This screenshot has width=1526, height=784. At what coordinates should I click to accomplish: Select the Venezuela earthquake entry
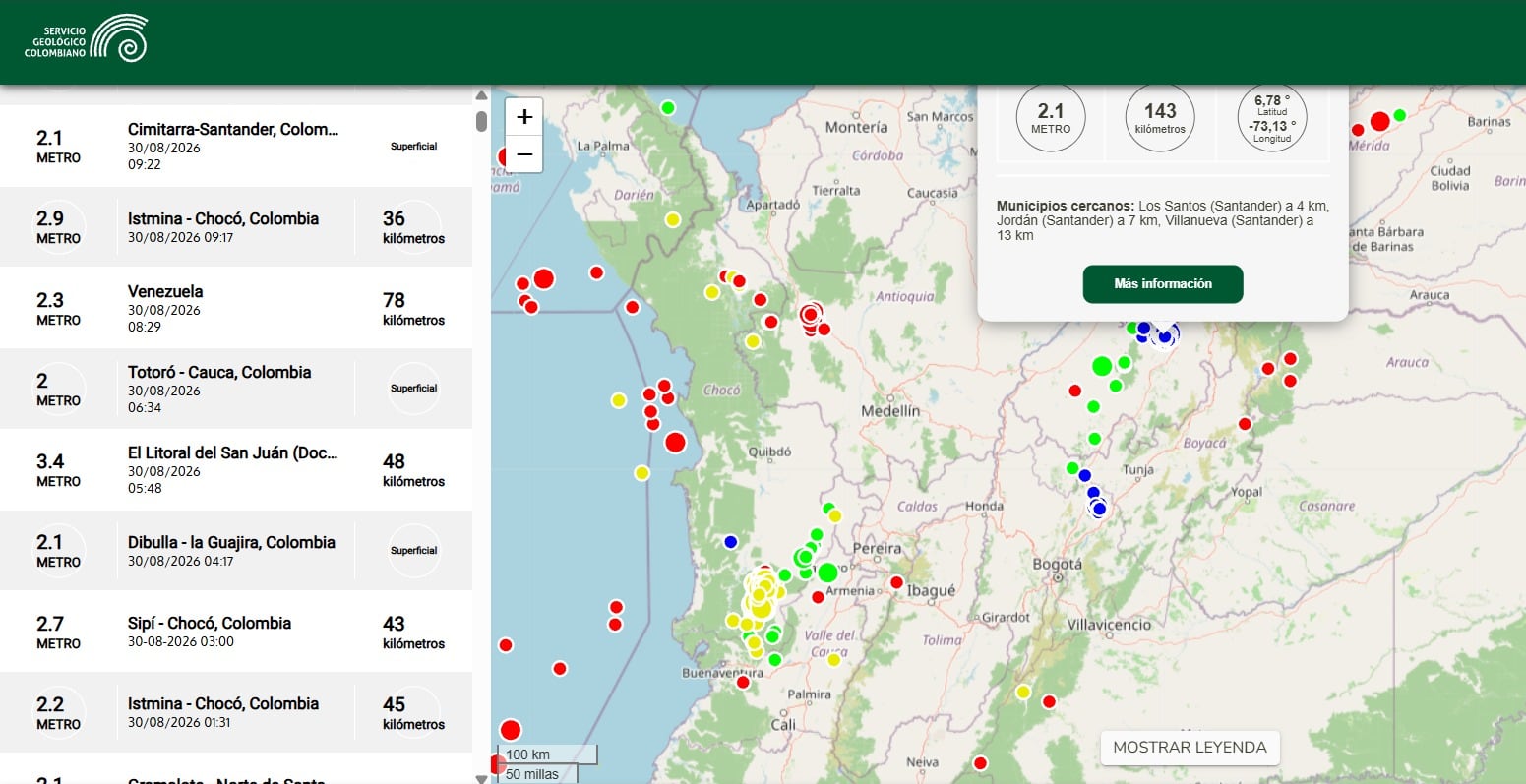pyautogui.click(x=236, y=308)
